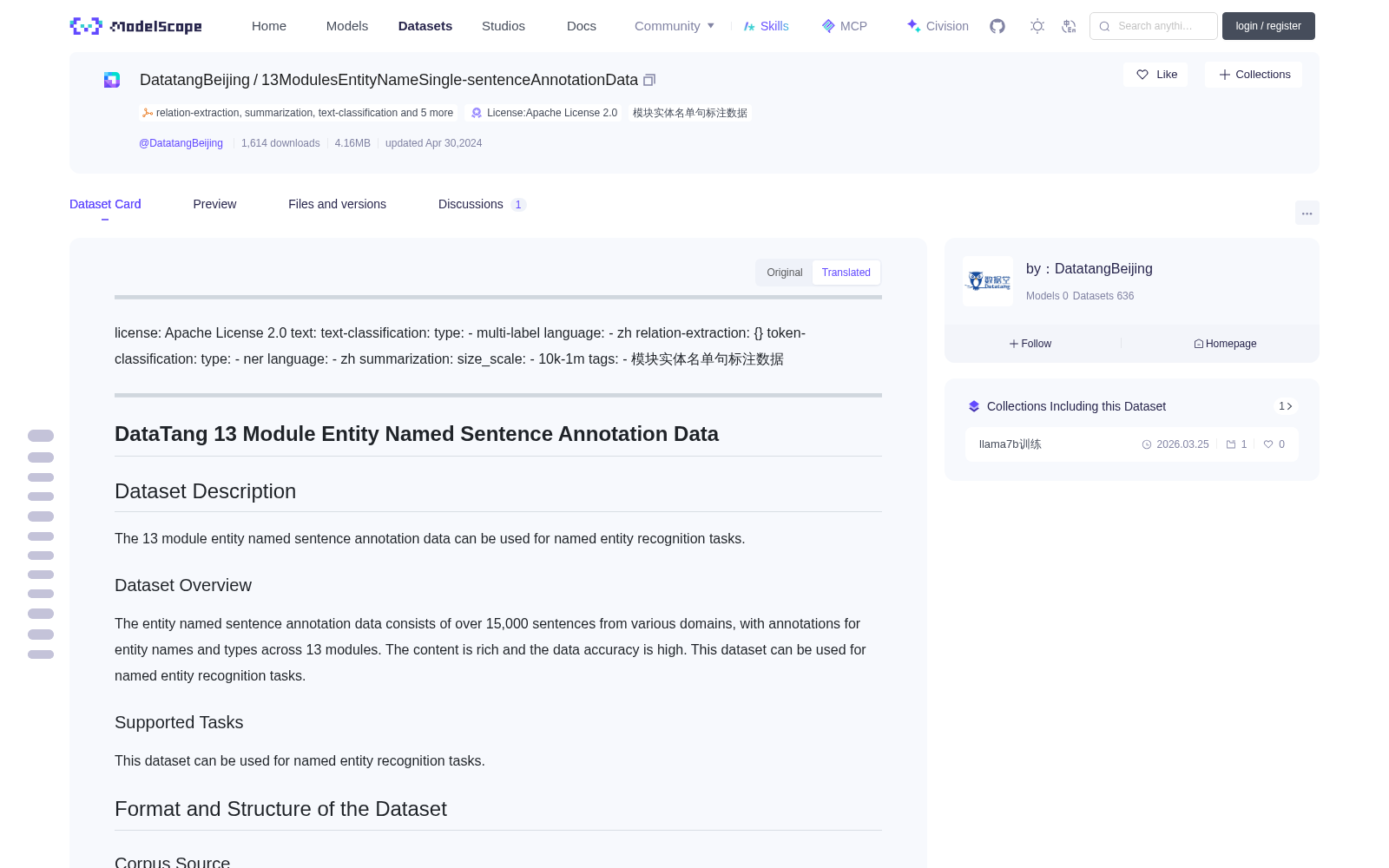Screen dimensions: 1389x868
Task: Click the '1,614 downloads' text
Action: point(280,143)
